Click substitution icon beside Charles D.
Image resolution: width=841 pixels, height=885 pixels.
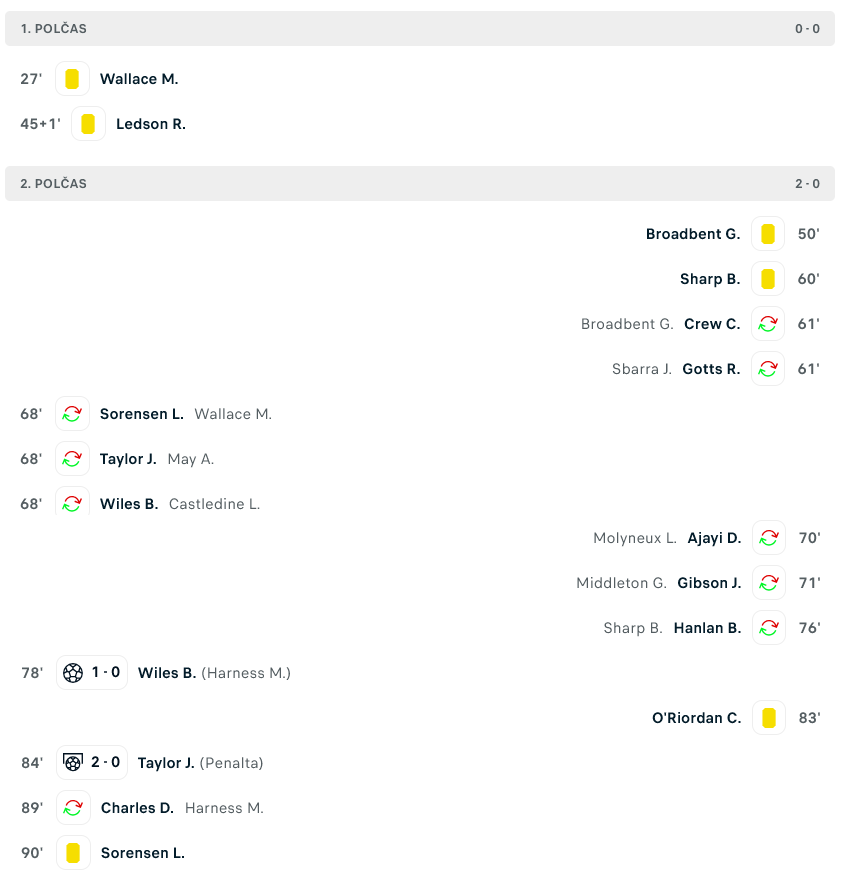pyautogui.click(x=73, y=808)
